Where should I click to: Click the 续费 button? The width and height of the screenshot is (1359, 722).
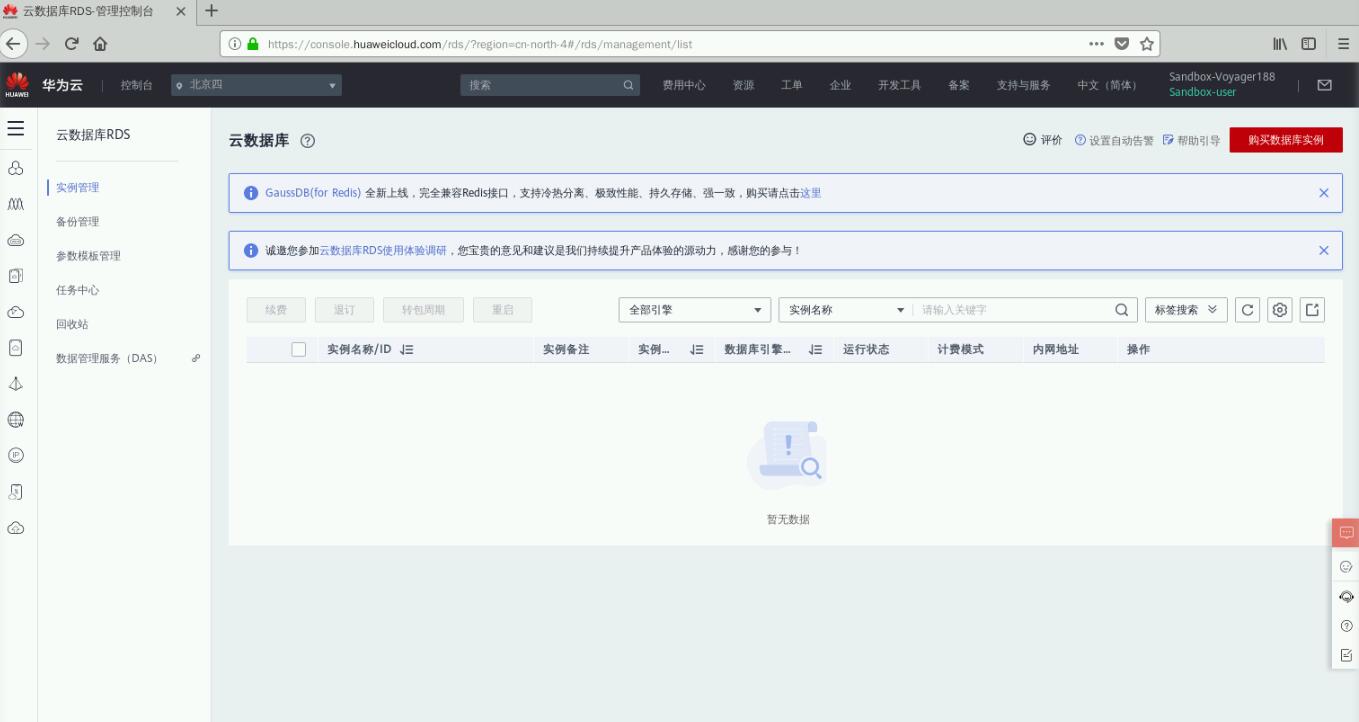coord(277,310)
